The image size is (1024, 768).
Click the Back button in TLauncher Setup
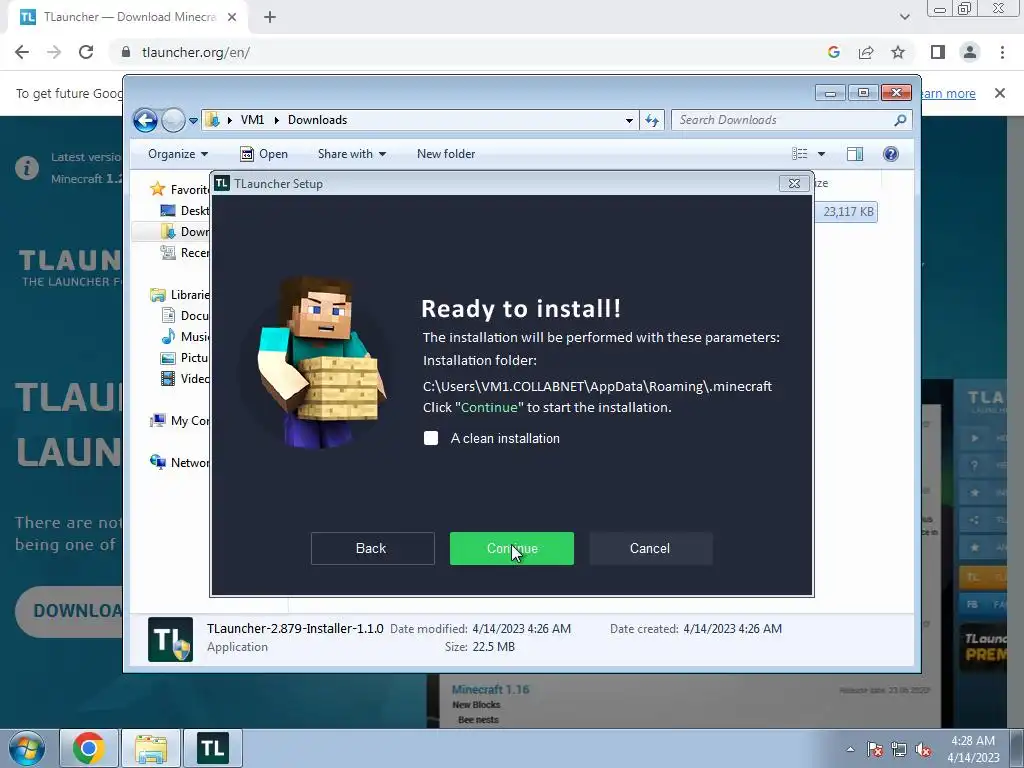[372, 548]
